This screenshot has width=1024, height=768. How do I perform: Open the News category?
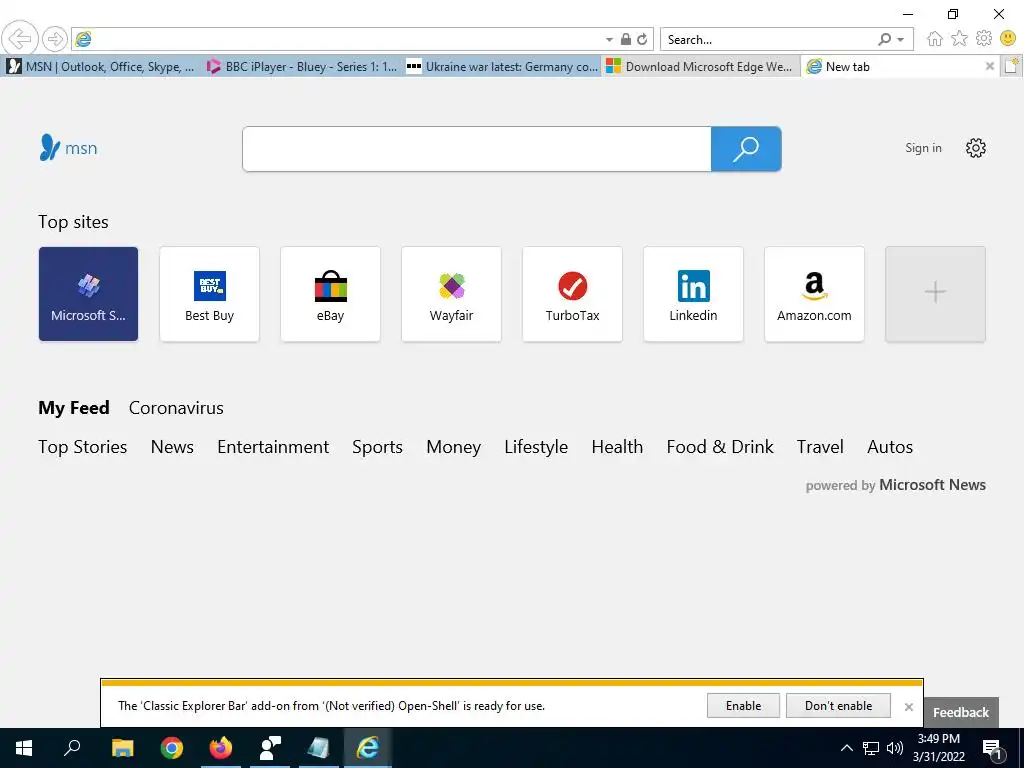coord(172,447)
